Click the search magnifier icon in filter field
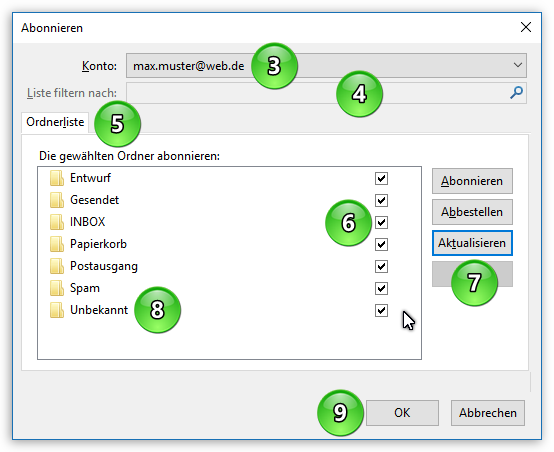 point(516,93)
